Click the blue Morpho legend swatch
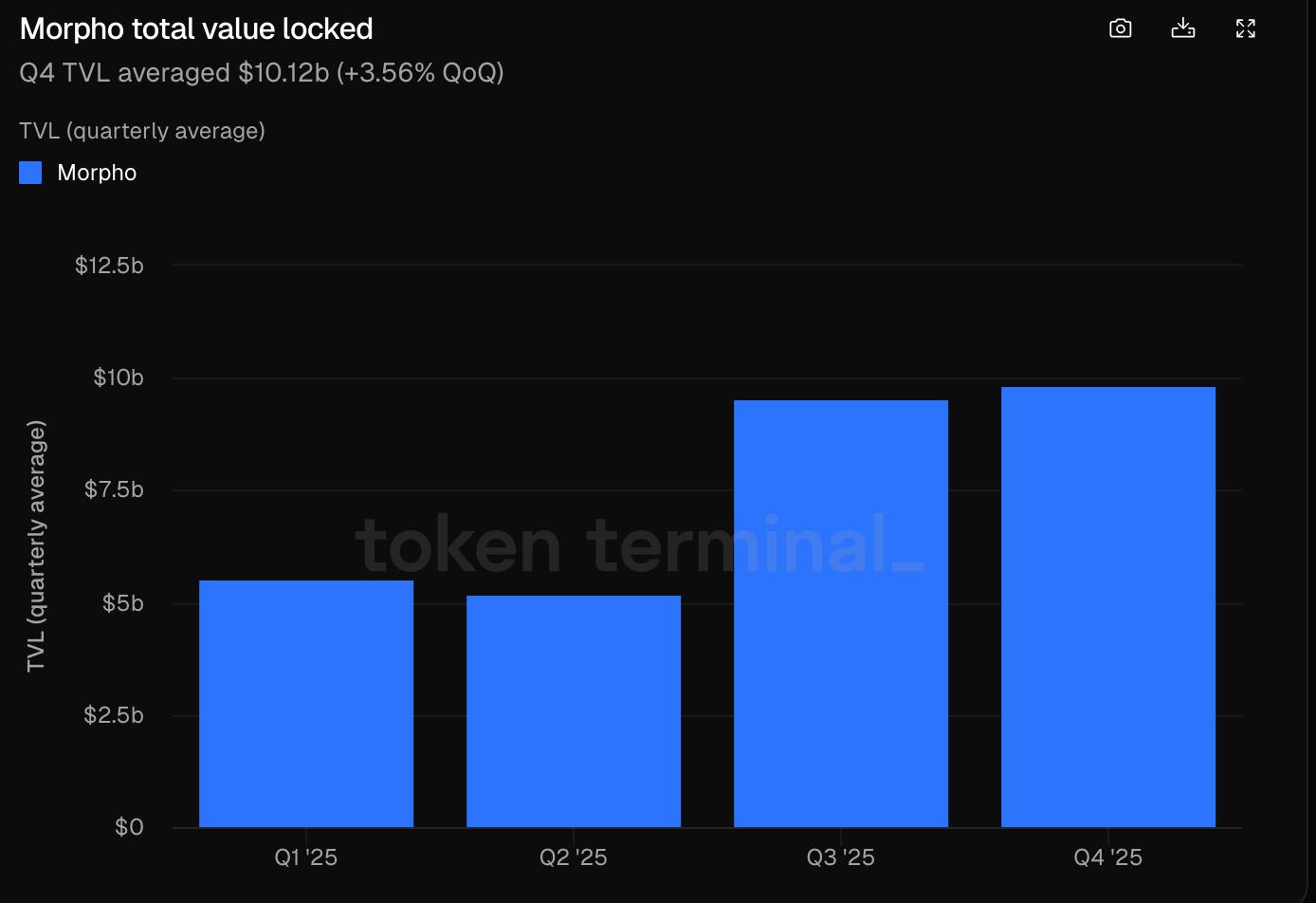 pos(30,173)
